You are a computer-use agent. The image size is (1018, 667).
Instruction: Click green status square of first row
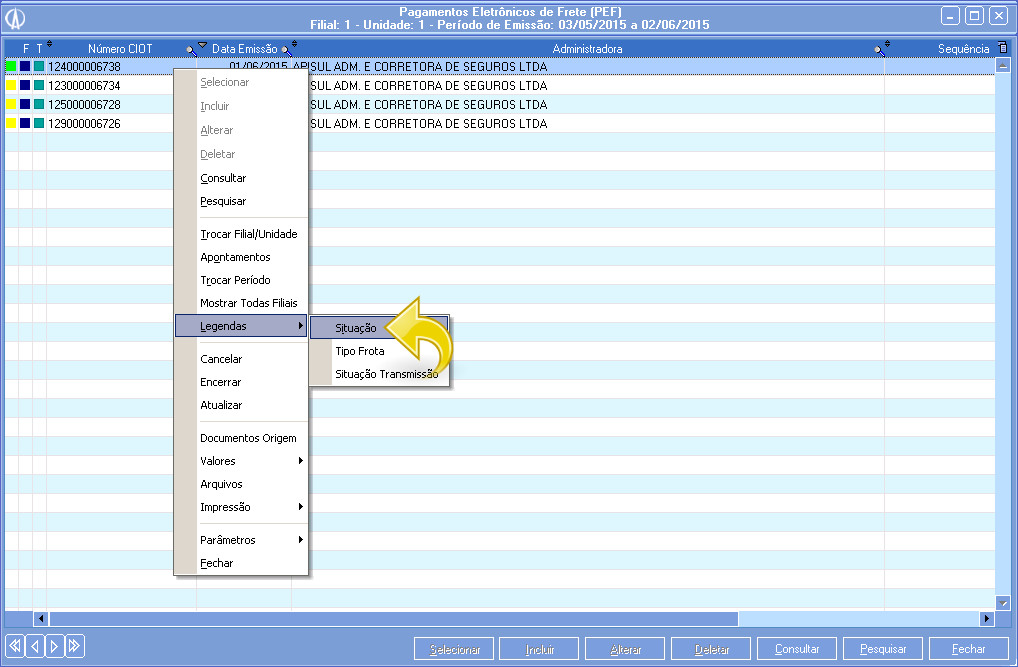tap(11, 67)
